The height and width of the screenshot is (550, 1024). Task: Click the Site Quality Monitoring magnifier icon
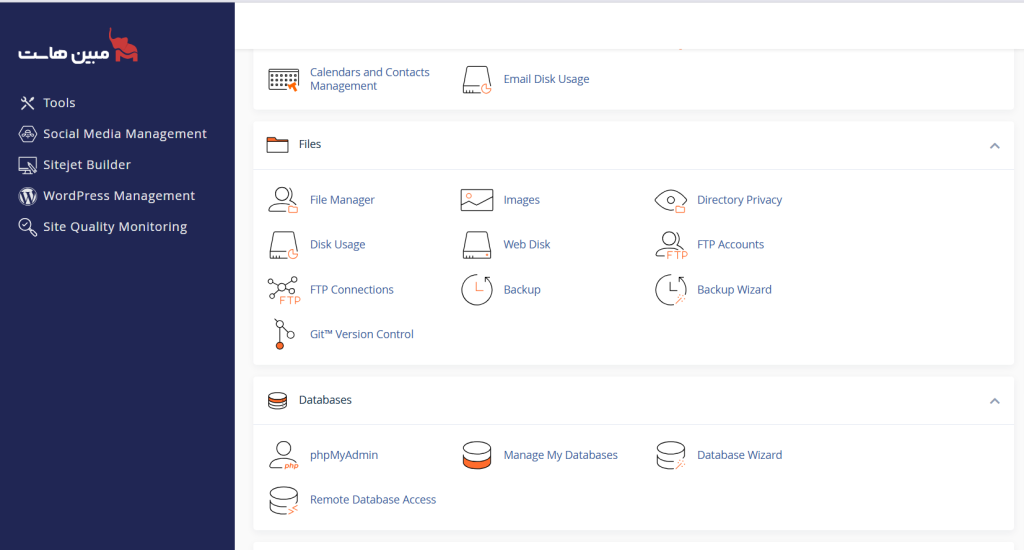tap(27, 227)
